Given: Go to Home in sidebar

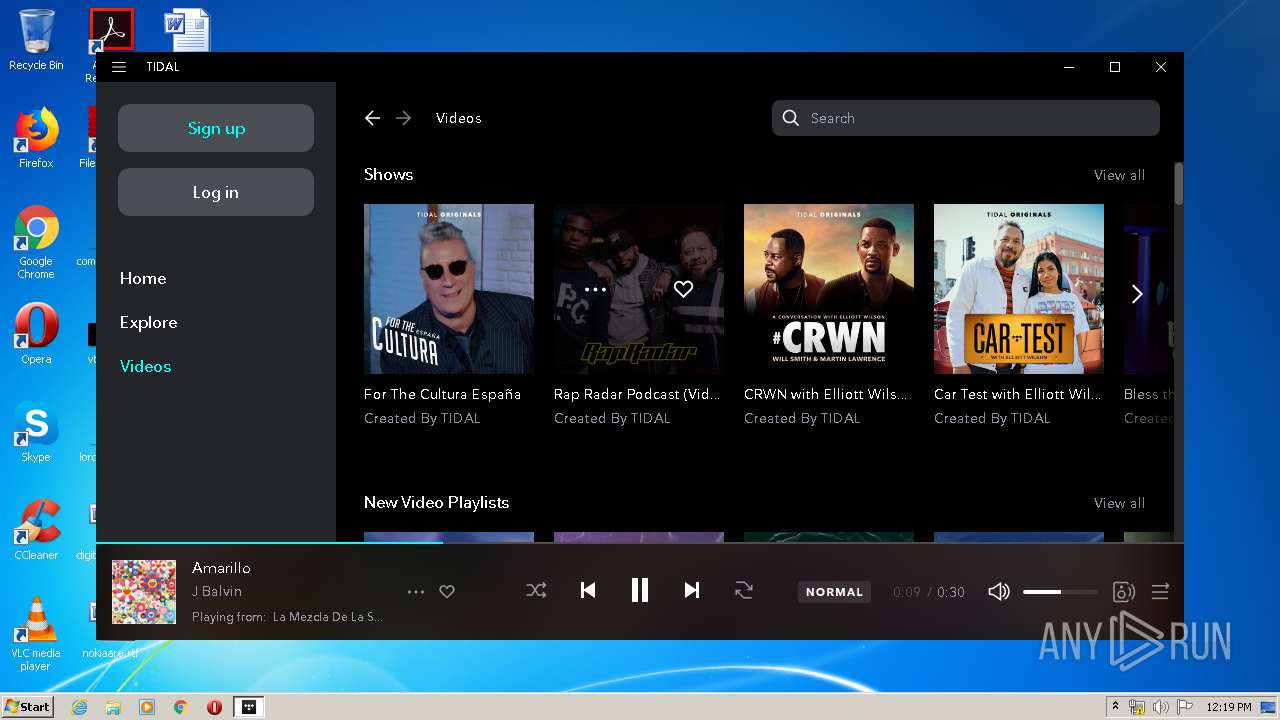Looking at the screenshot, I should (x=143, y=278).
